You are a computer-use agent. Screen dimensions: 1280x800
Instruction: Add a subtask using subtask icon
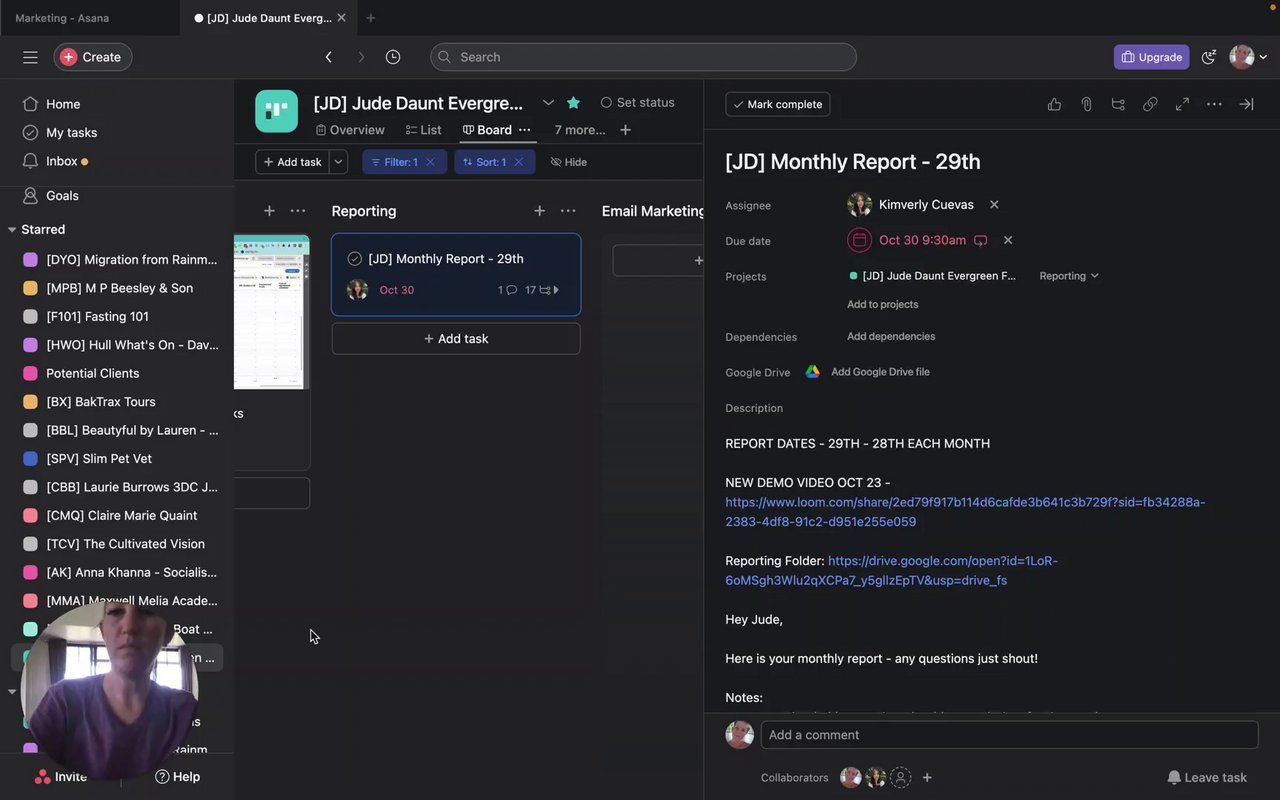tap(1118, 104)
